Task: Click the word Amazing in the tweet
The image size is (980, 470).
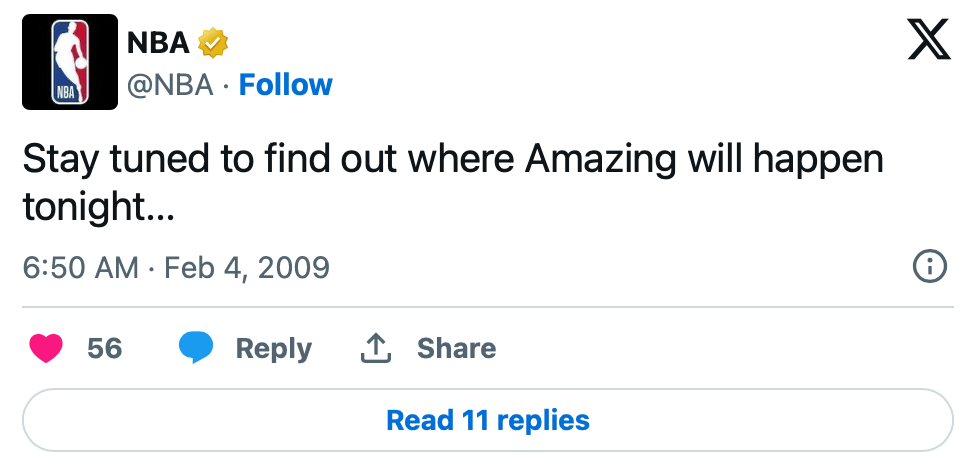Action: [601, 160]
